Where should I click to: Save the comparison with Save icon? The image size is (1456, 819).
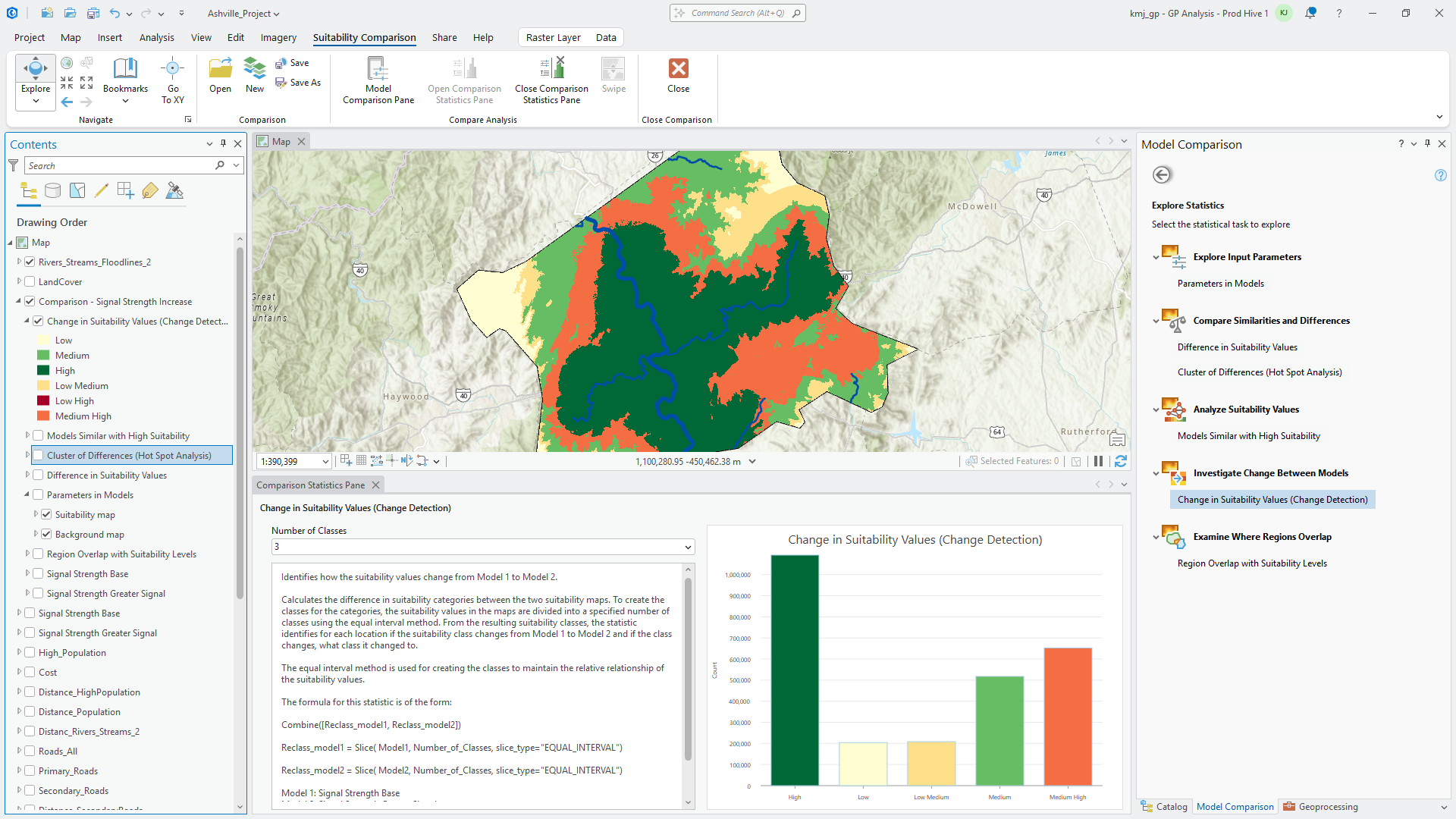[281, 63]
